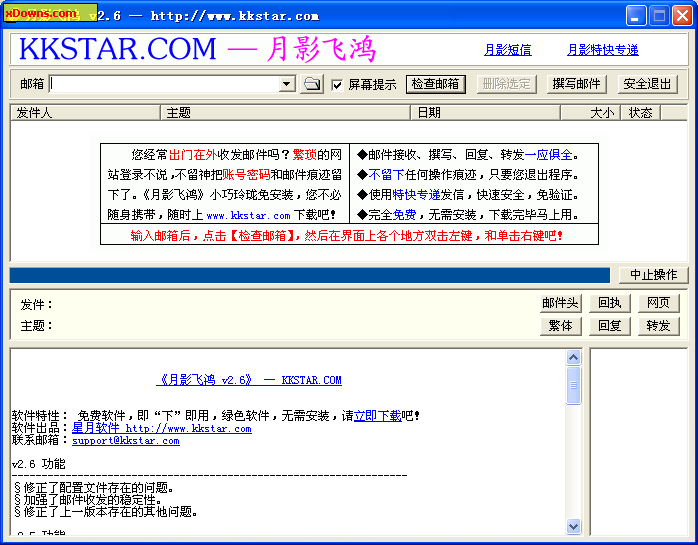Screen dimensions: 698x545
Task: Click the KKSTAR.COM banner title
Action: tap(118, 49)
